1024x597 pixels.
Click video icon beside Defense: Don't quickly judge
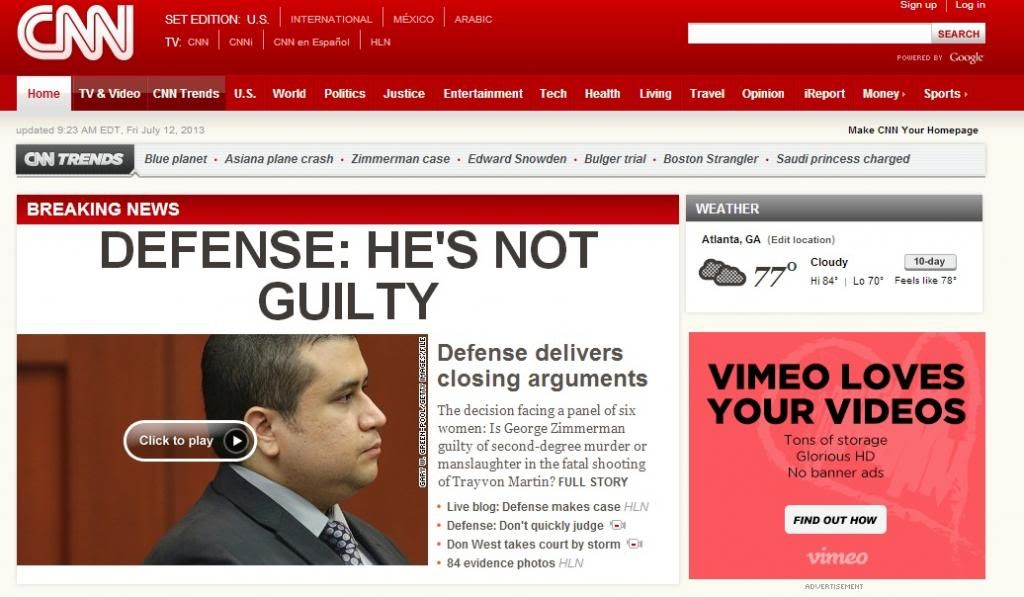[617, 525]
